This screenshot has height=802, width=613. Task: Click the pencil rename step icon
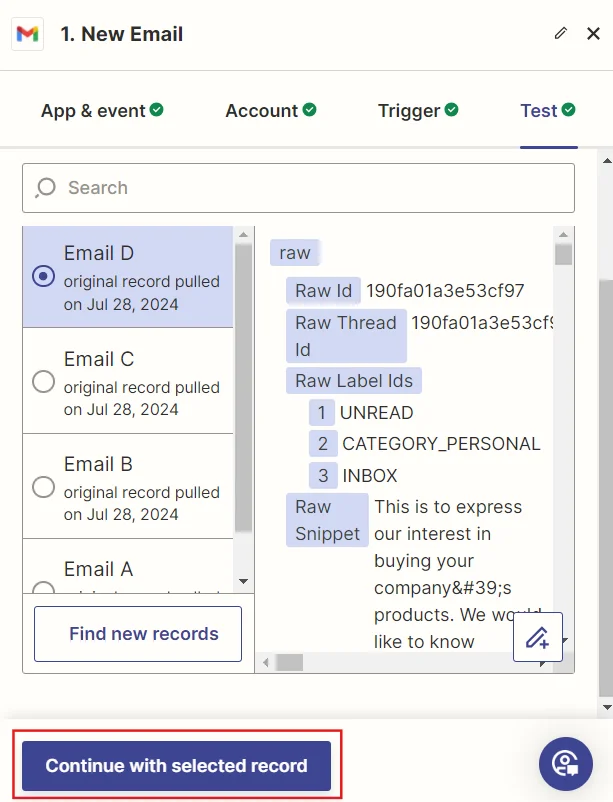[x=561, y=33]
